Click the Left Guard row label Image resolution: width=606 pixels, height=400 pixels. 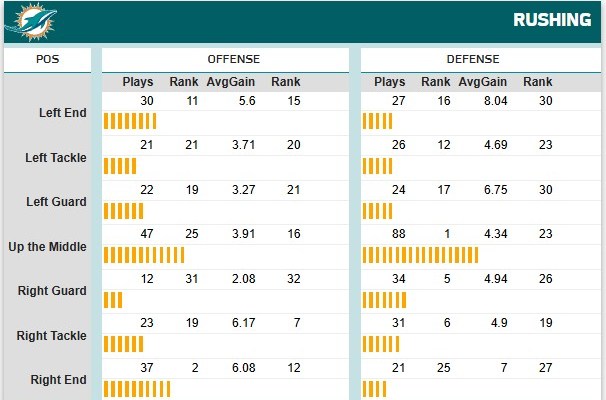pyautogui.click(x=56, y=202)
